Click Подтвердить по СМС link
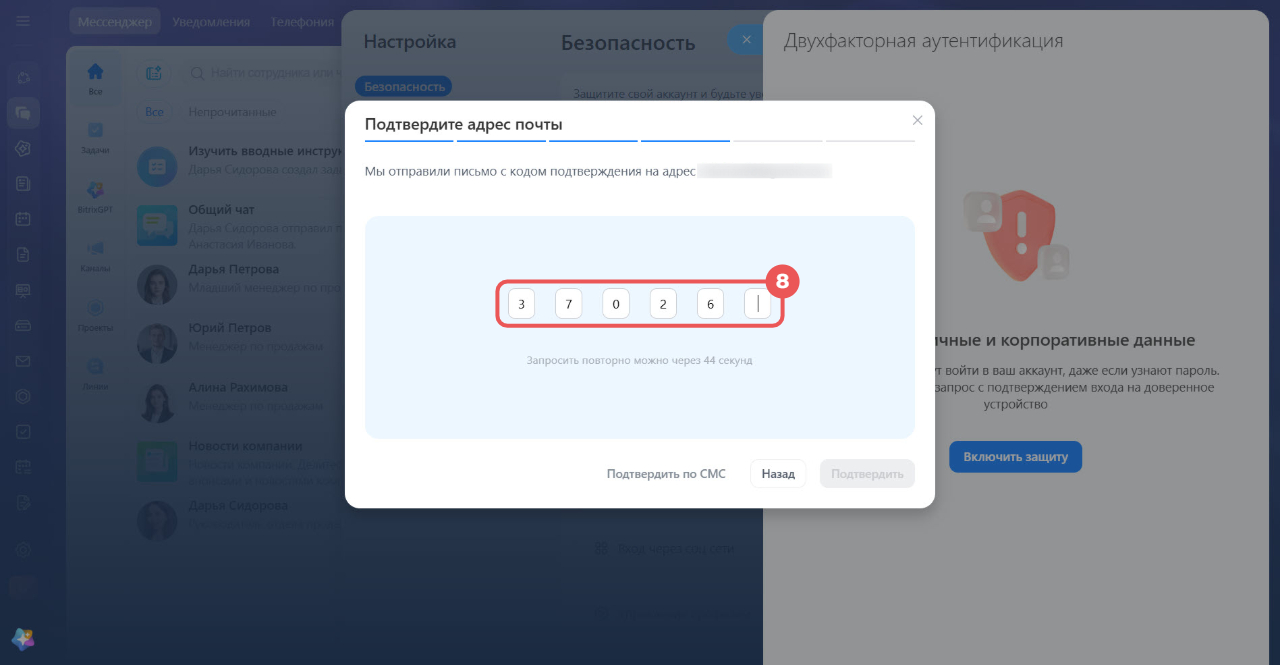Screen dimensions: 1280x665 tap(666, 474)
